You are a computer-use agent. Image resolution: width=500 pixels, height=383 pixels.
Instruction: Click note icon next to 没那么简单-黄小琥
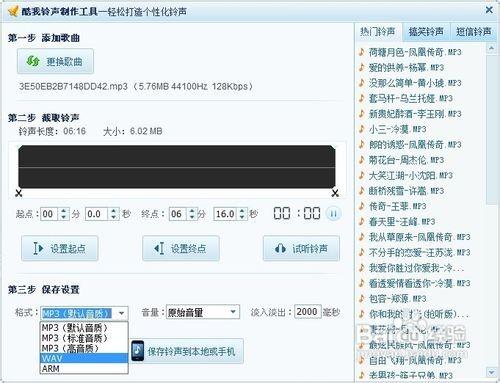click(x=362, y=83)
